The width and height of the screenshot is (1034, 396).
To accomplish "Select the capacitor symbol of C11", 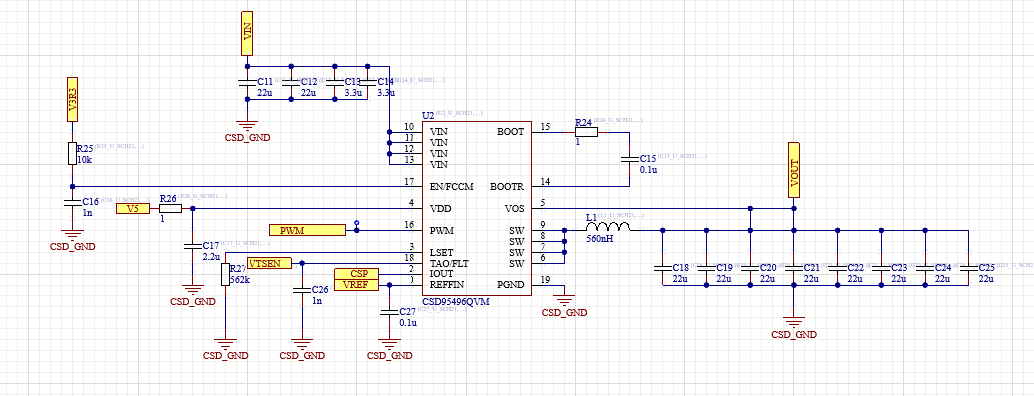I will tap(247, 83).
